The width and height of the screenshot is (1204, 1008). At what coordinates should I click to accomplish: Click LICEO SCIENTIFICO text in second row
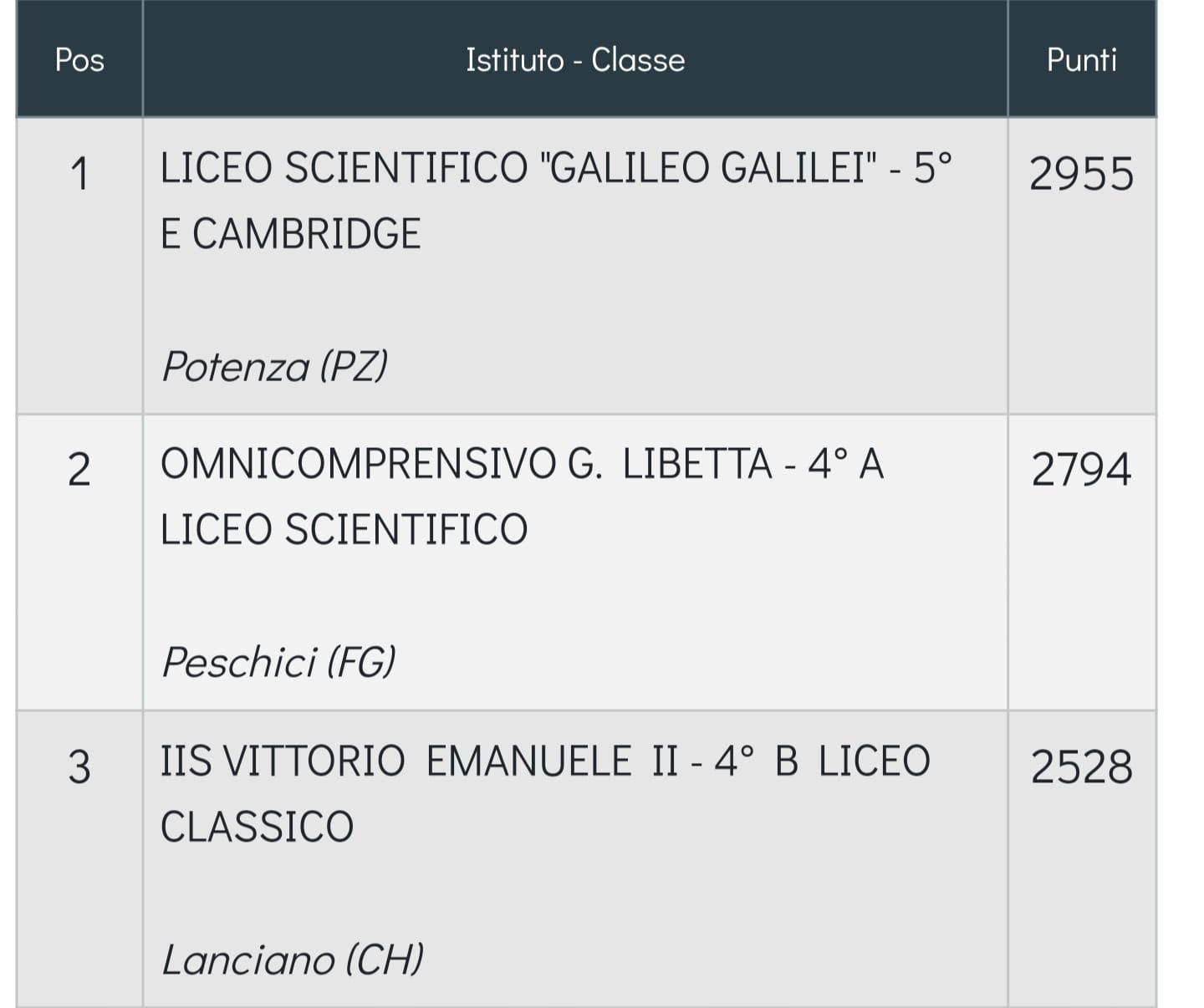click(x=344, y=530)
